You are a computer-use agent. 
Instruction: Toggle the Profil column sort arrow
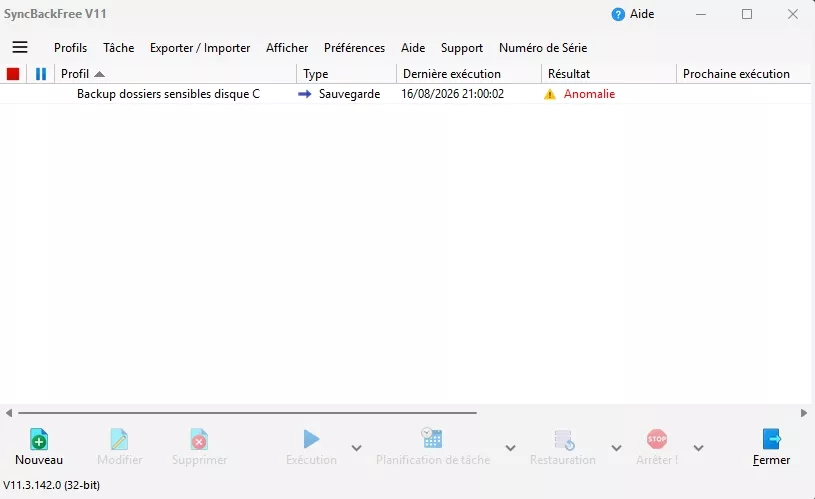tap(100, 74)
